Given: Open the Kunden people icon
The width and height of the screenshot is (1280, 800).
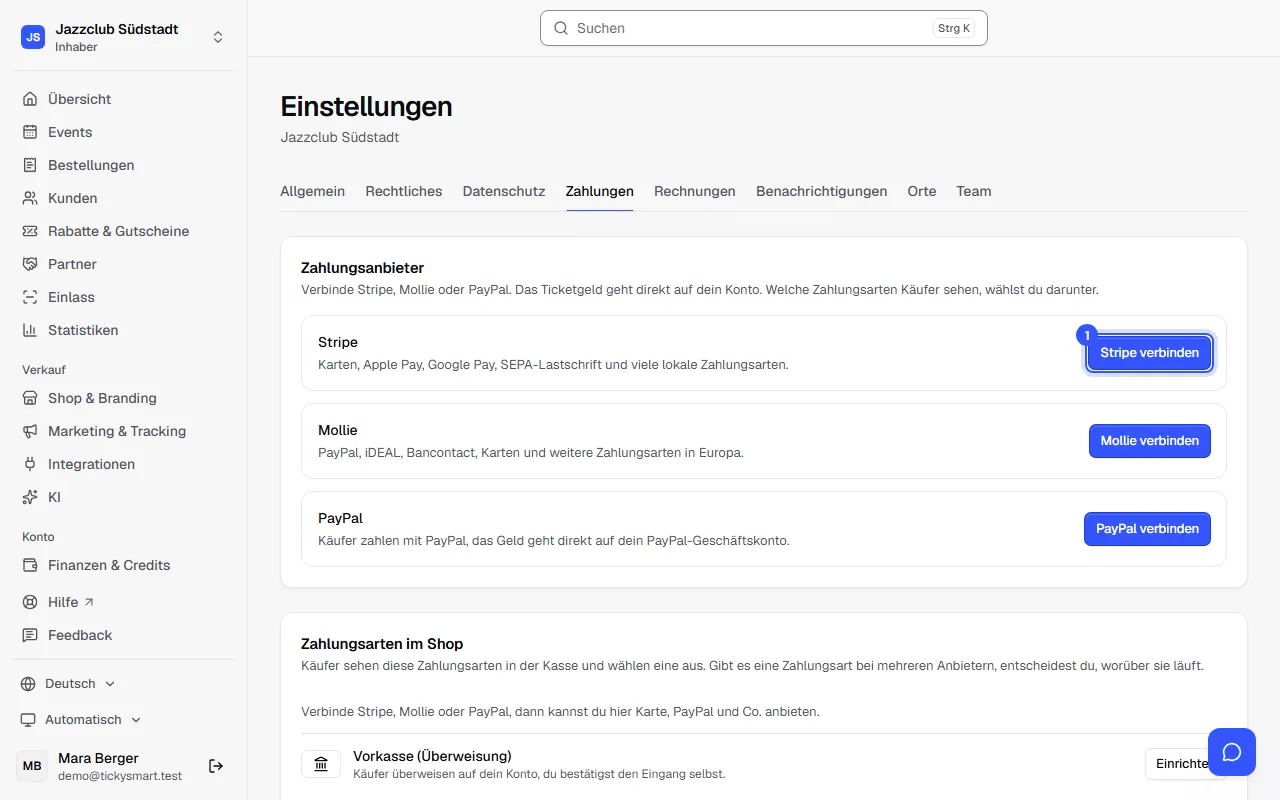Looking at the screenshot, I should click(x=30, y=198).
